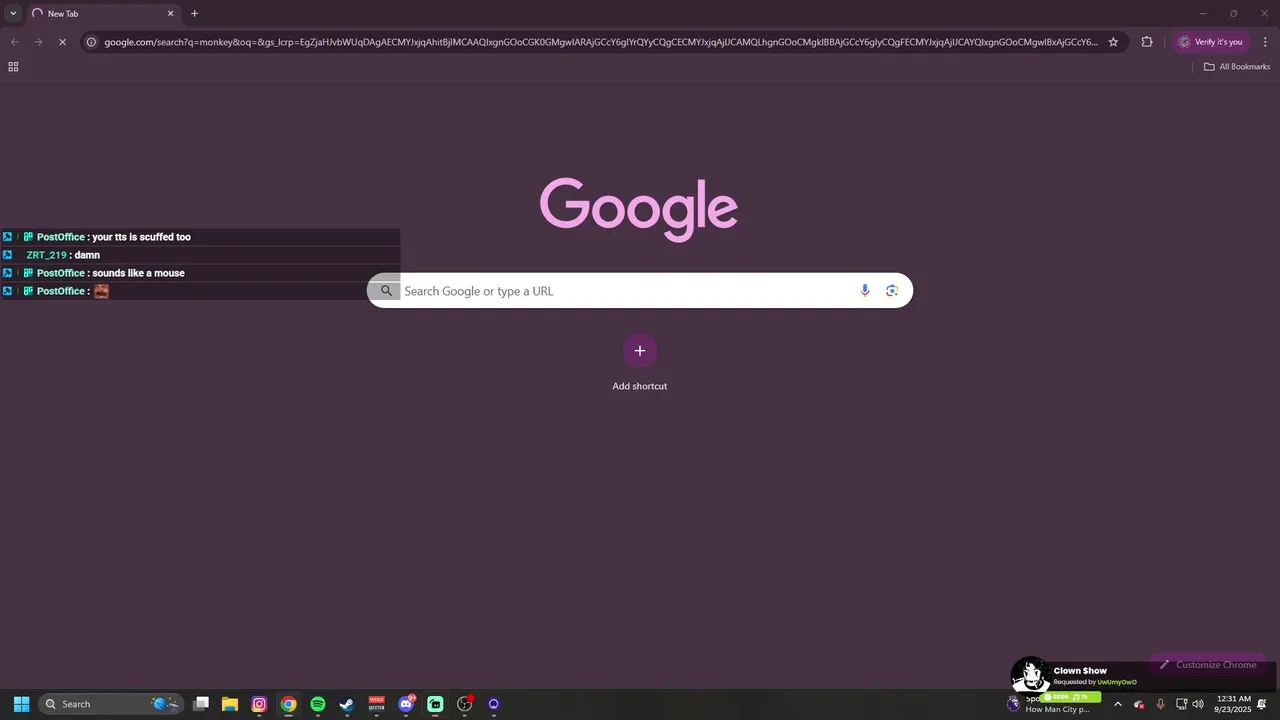The width and height of the screenshot is (1280, 720).
Task: View site information icon in address bar
Action: coord(91,42)
